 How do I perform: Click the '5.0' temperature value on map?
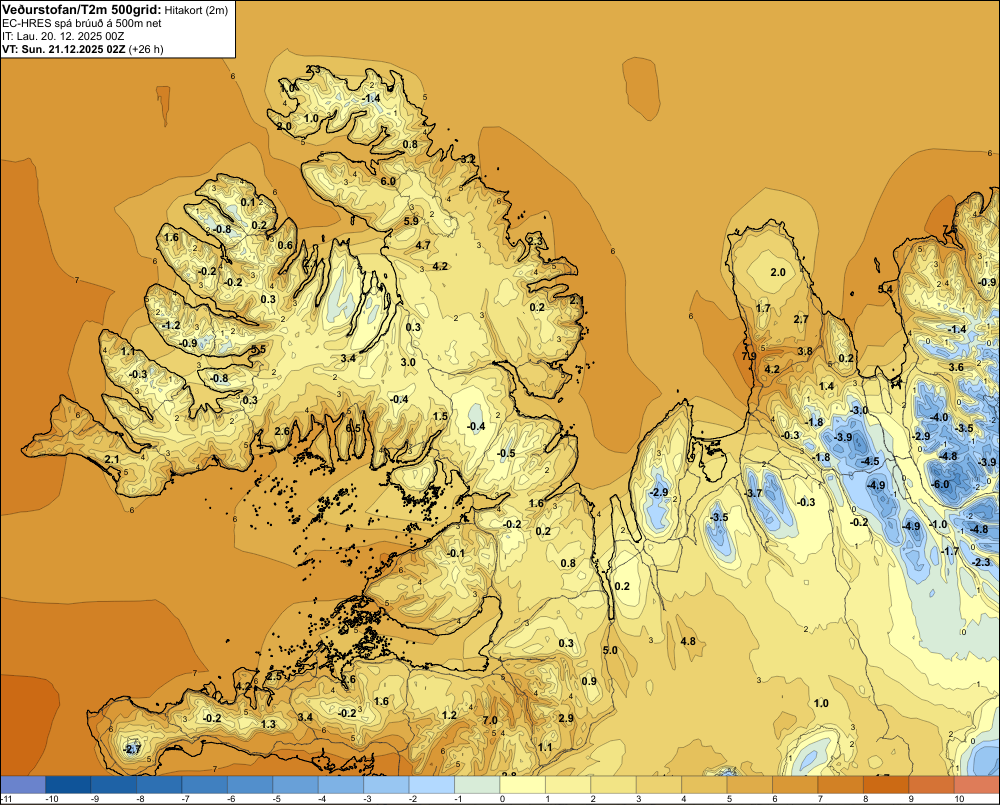[610, 651]
